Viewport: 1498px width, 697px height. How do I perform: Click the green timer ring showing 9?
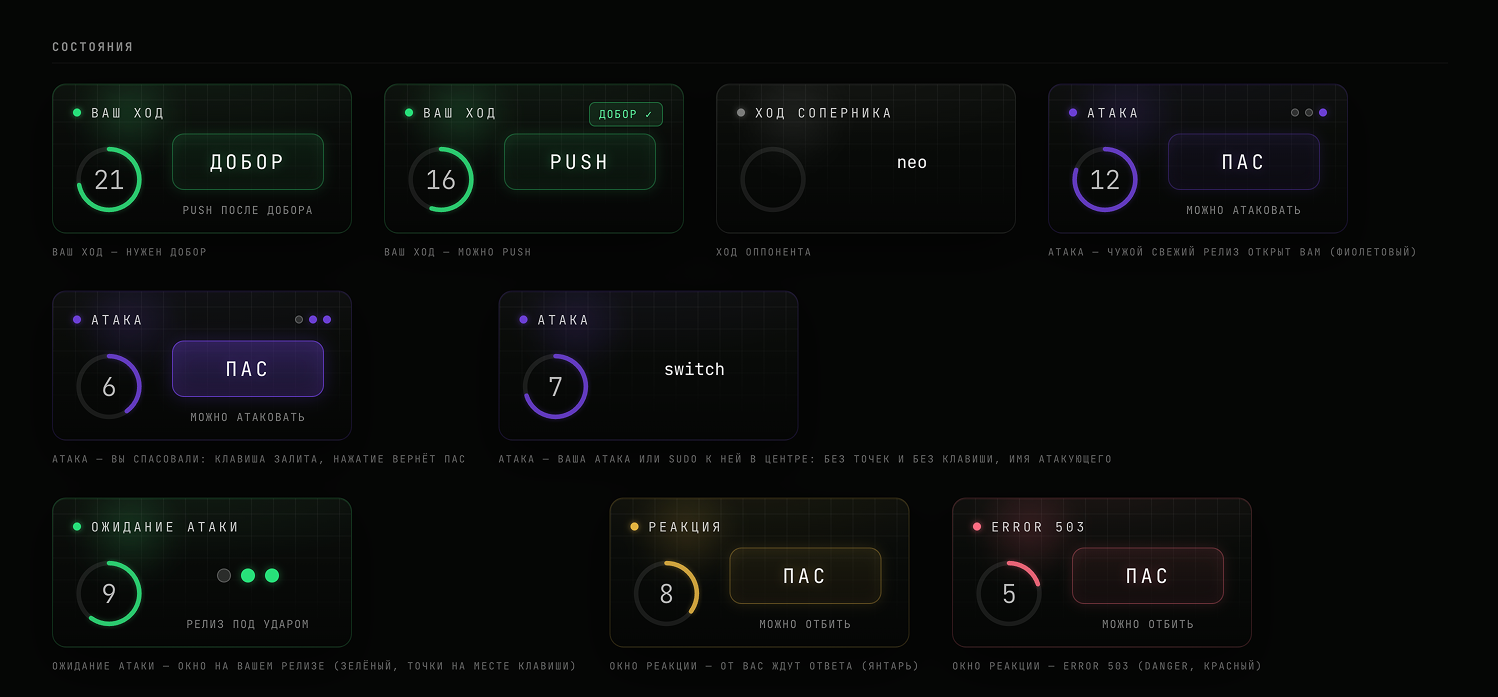coord(109,594)
